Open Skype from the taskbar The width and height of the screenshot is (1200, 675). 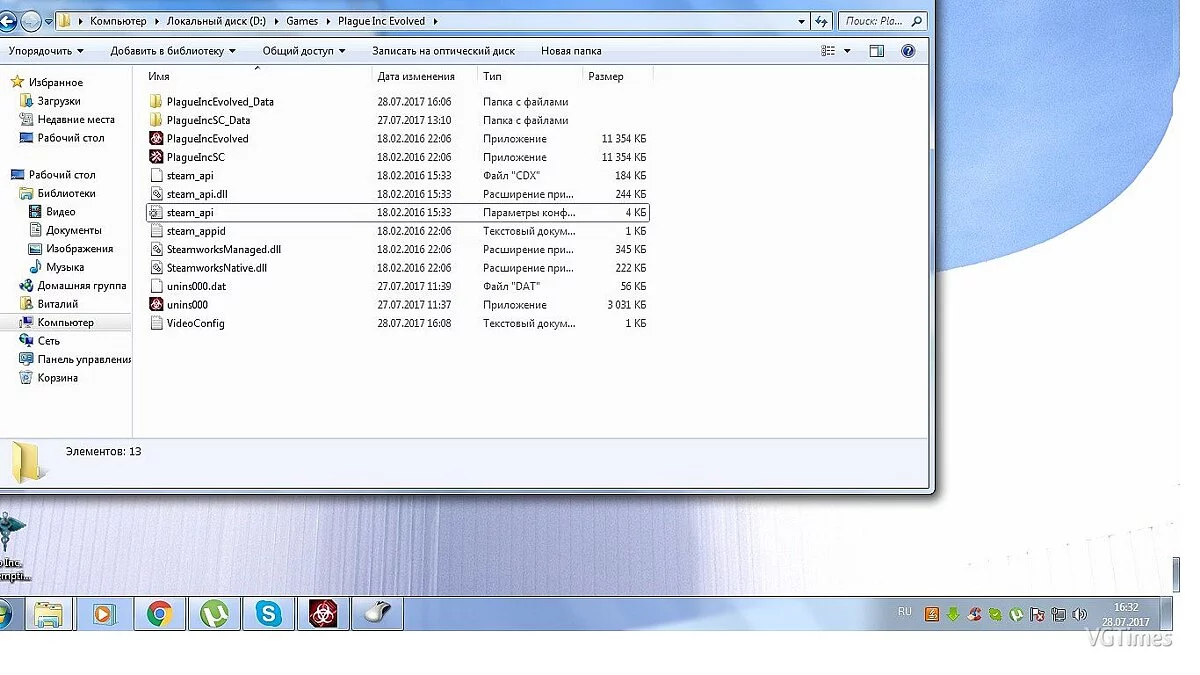269,613
